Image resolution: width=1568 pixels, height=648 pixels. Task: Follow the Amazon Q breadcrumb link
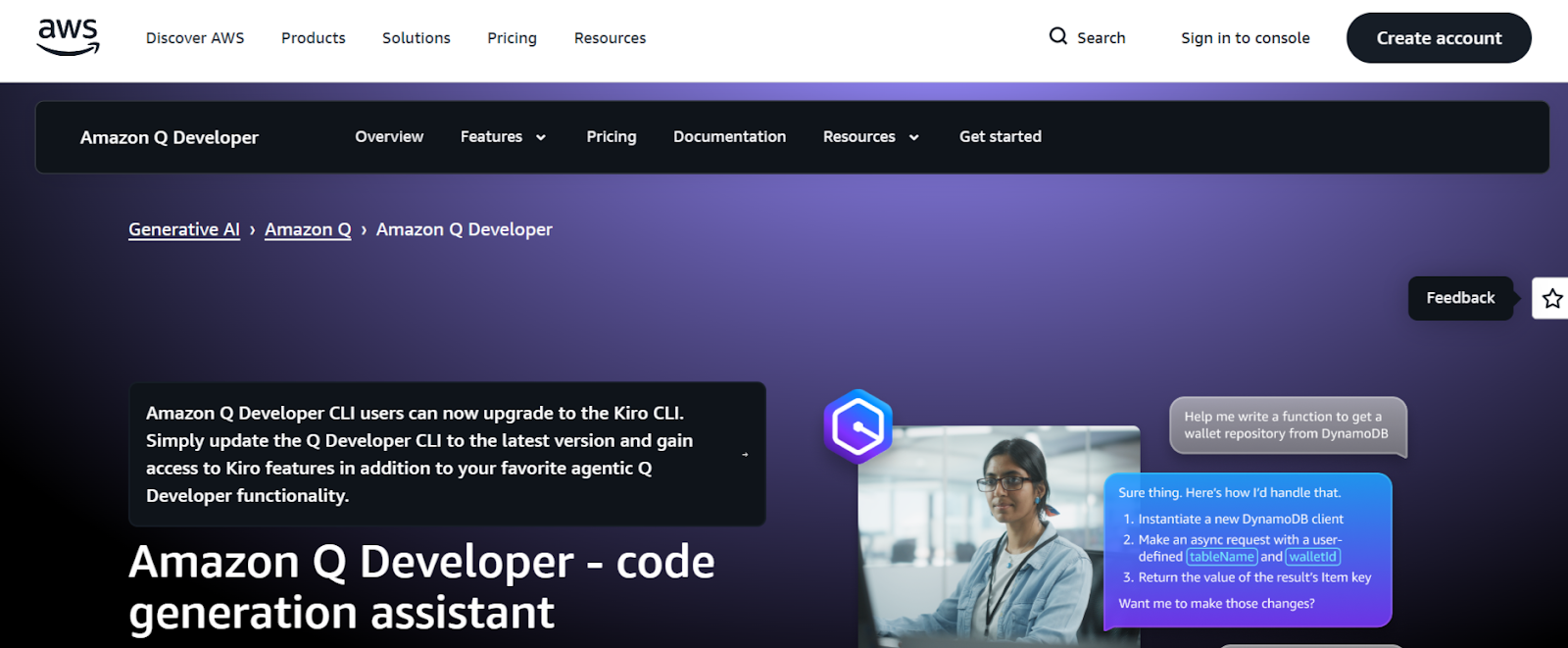[308, 229]
